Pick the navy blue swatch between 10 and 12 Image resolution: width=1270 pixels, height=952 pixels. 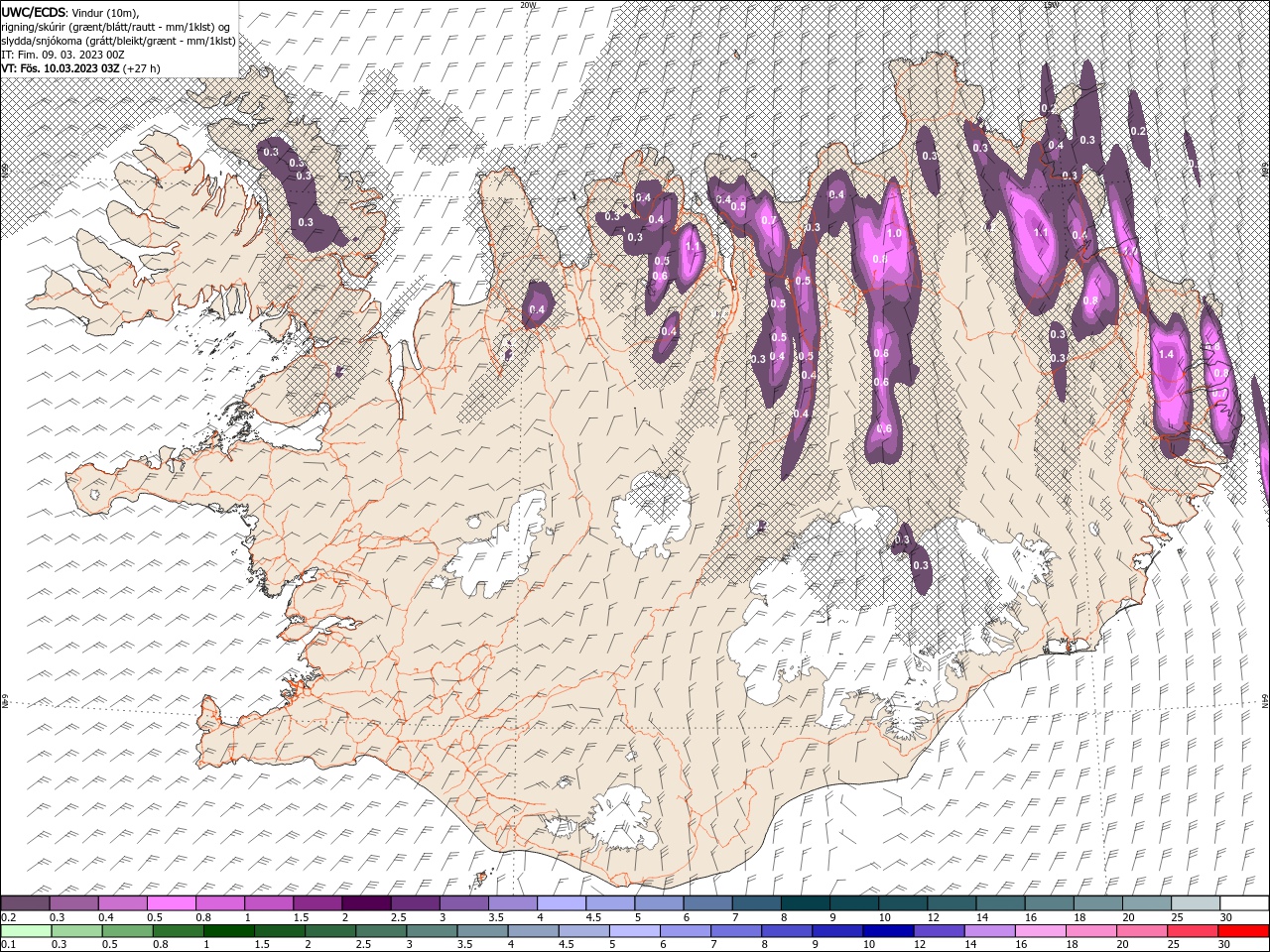(x=888, y=931)
